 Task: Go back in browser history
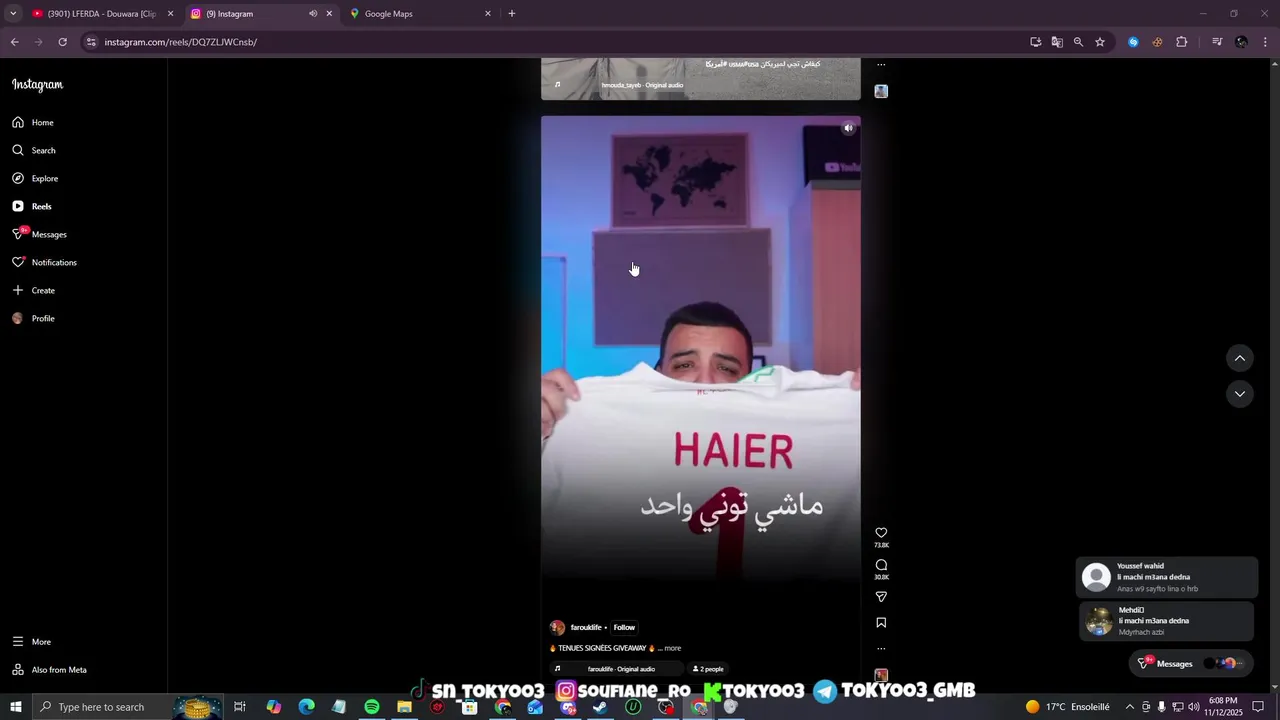click(x=14, y=42)
